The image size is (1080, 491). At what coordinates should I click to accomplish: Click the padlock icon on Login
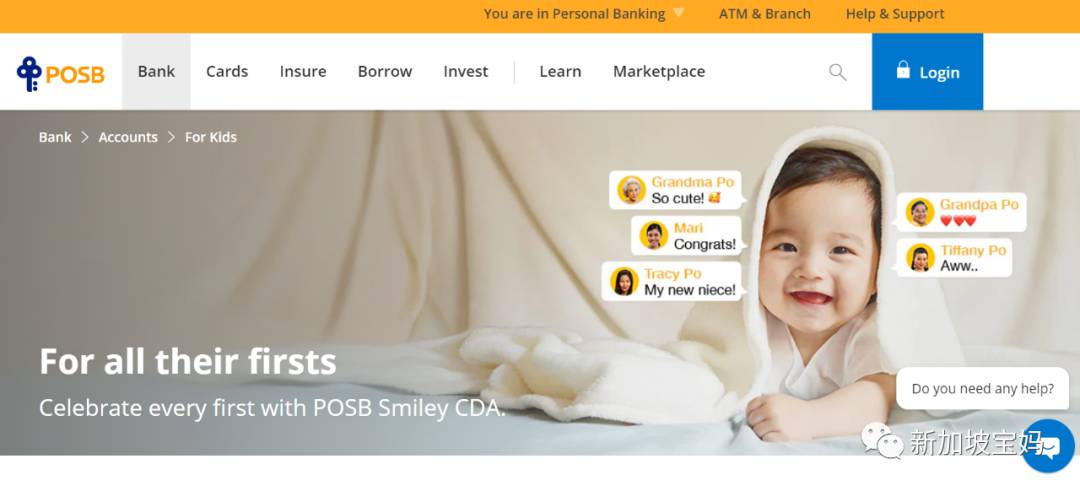903,70
